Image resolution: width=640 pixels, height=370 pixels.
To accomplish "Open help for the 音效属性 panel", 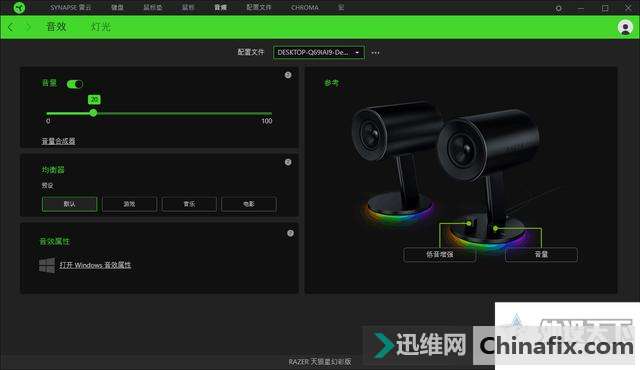I will (x=290, y=233).
